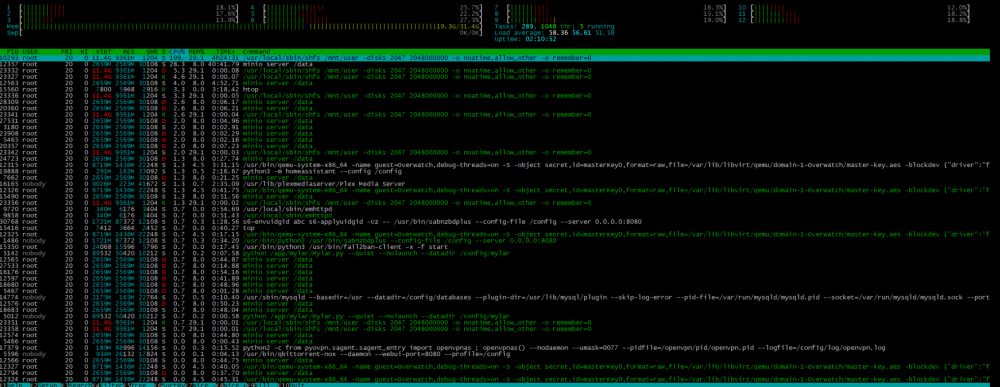Select Mylar.py process row PID 5142
This screenshot has height=387, width=1000.
coord(500,253)
